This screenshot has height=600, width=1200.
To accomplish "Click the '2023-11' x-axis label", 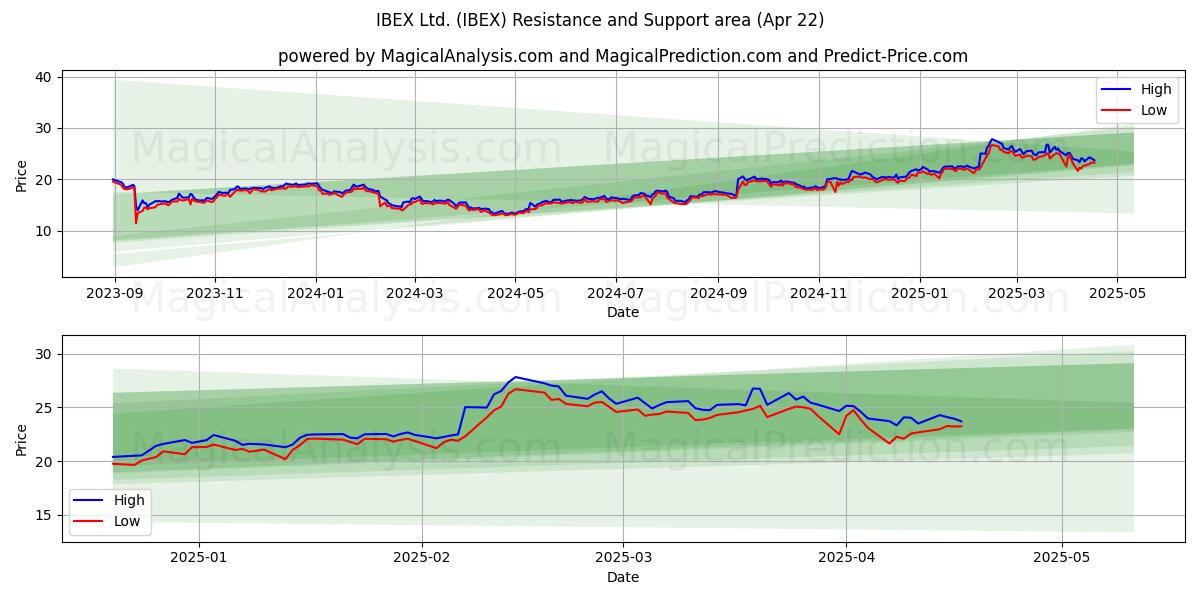I will (x=215, y=295).
